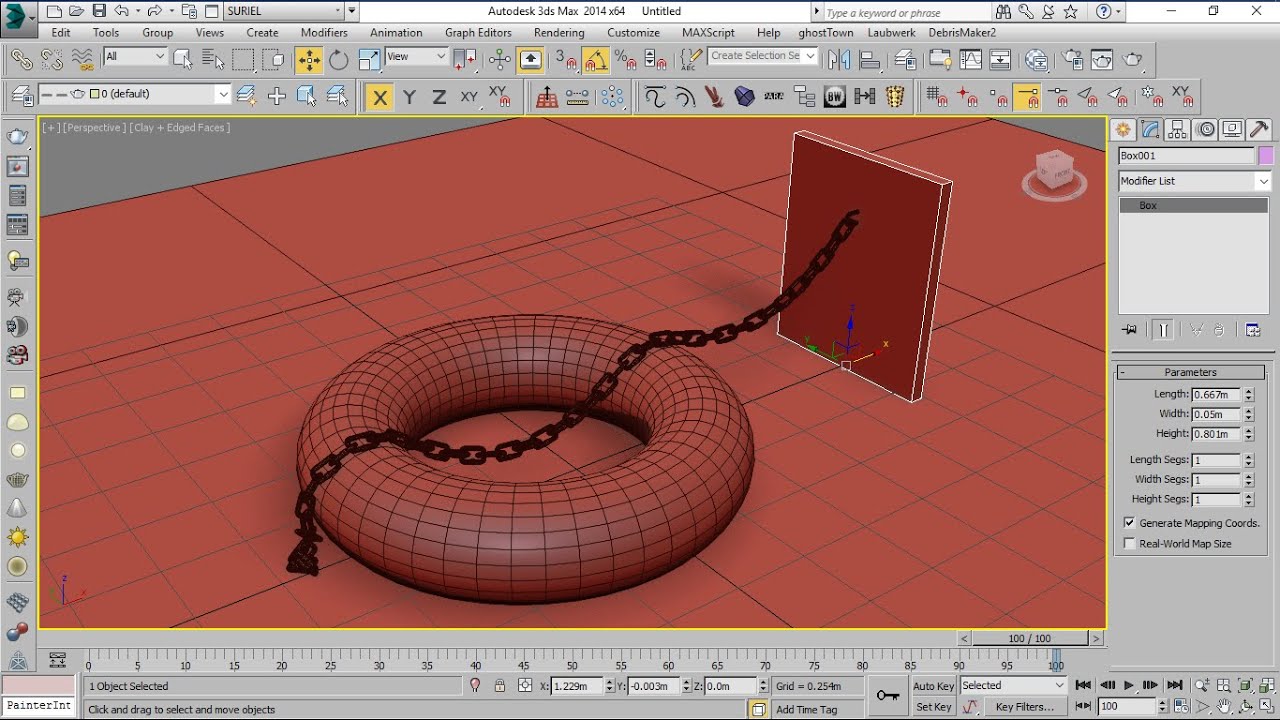Click the BW toolbar icon
This screenshot has height=720, width=1280.
coord(834,97)
